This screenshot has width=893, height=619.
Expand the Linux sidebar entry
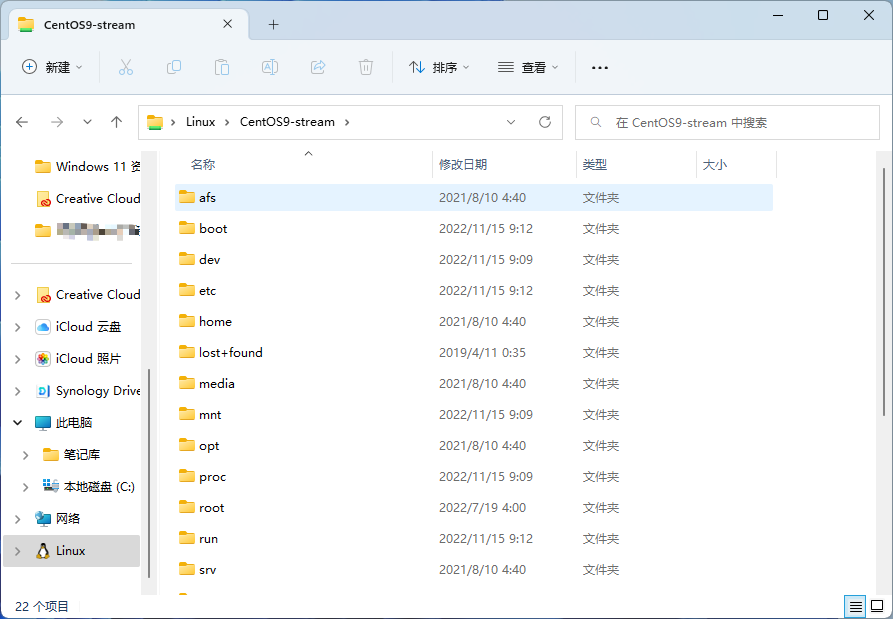click(x=17, y=550)
